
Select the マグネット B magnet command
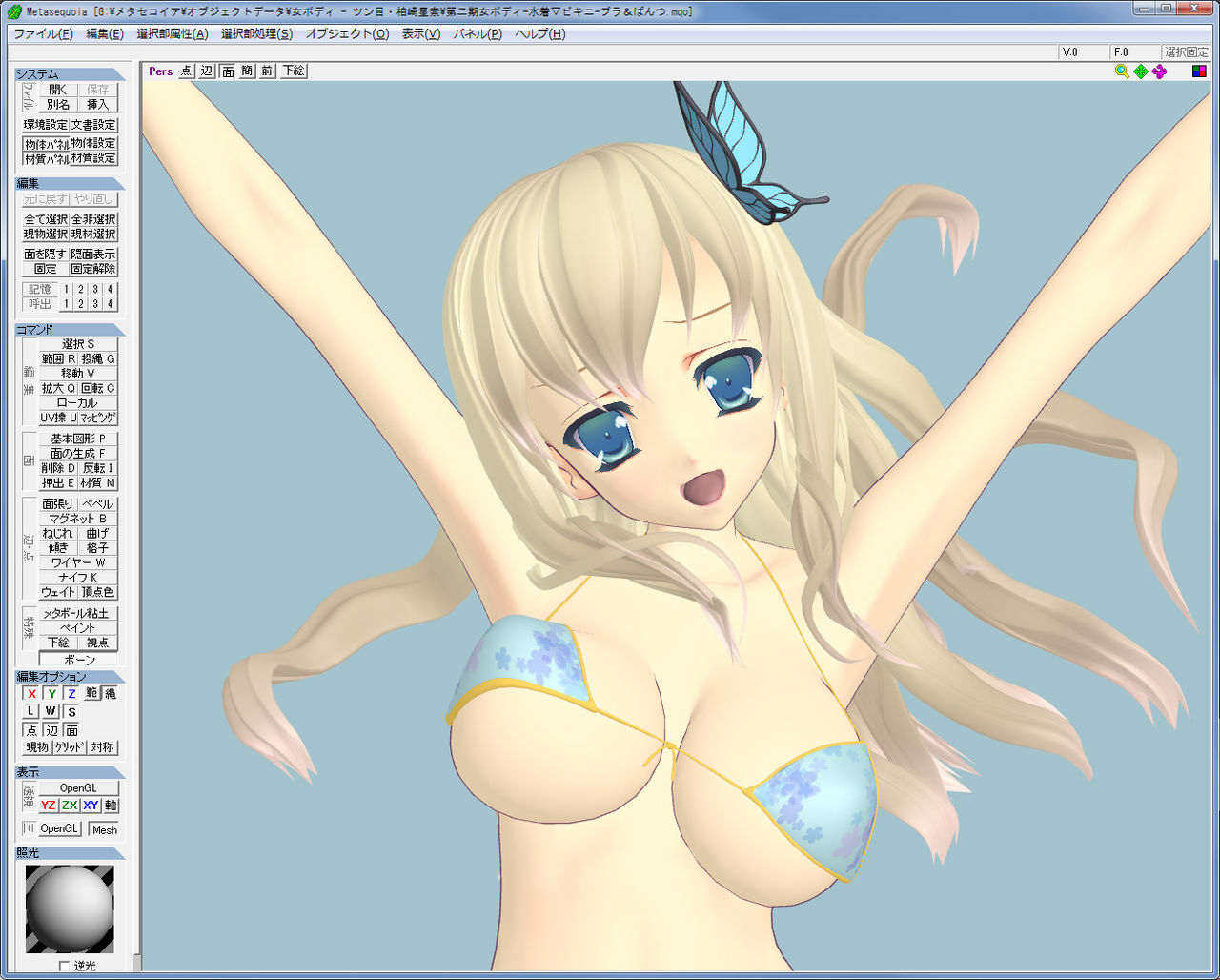78,519
